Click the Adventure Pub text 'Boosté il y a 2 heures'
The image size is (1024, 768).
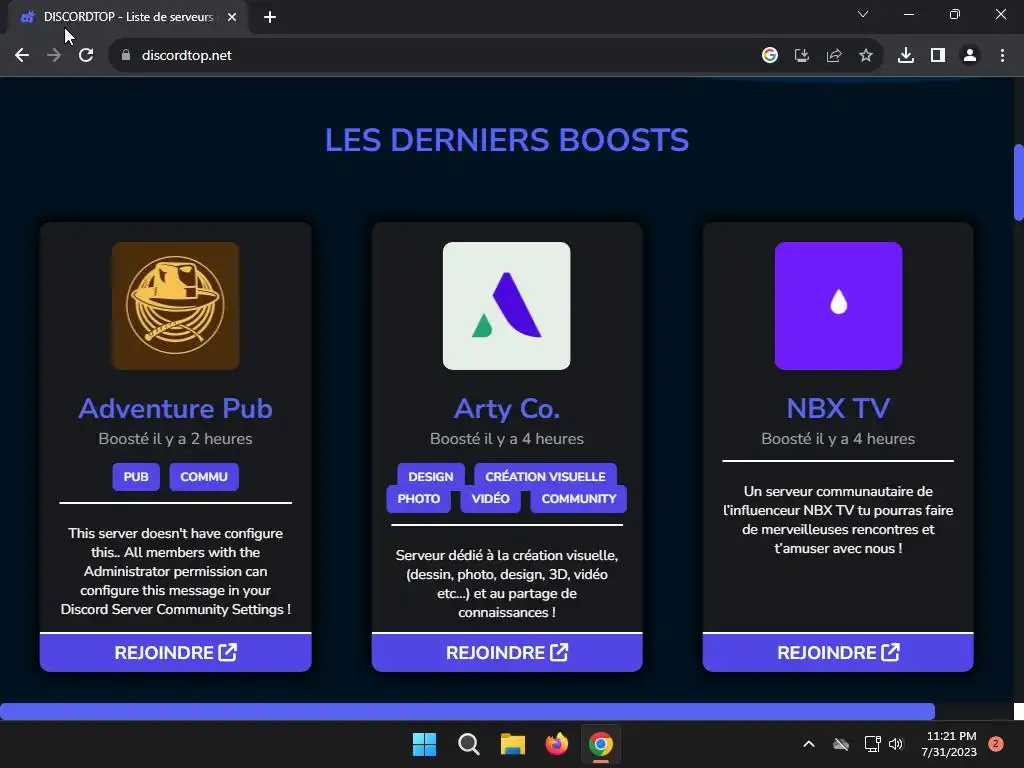pos(175,439)
